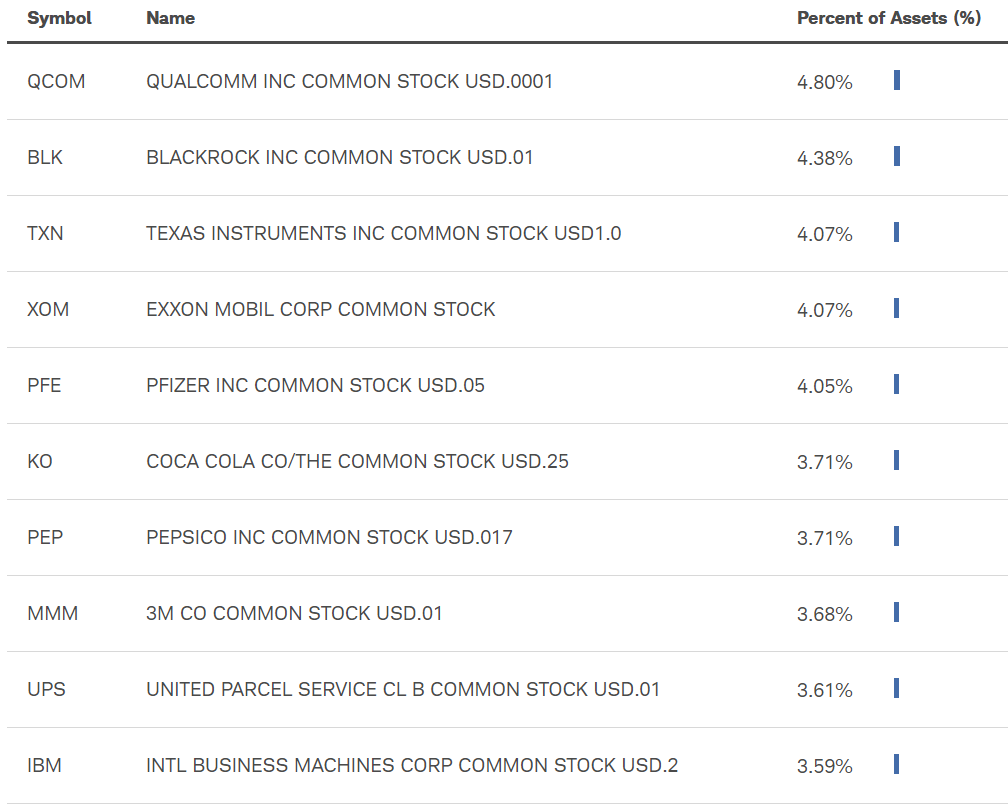
Task: Click the Percent of Assets (%) header
Action: pos(889,18)
